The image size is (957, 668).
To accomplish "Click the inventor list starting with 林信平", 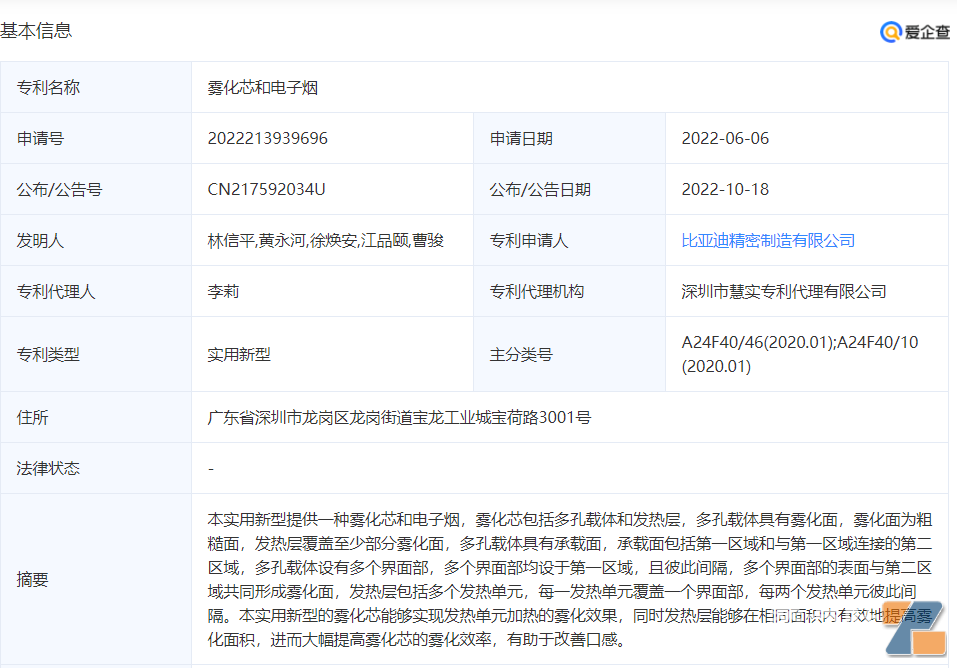I will (325, 240).
